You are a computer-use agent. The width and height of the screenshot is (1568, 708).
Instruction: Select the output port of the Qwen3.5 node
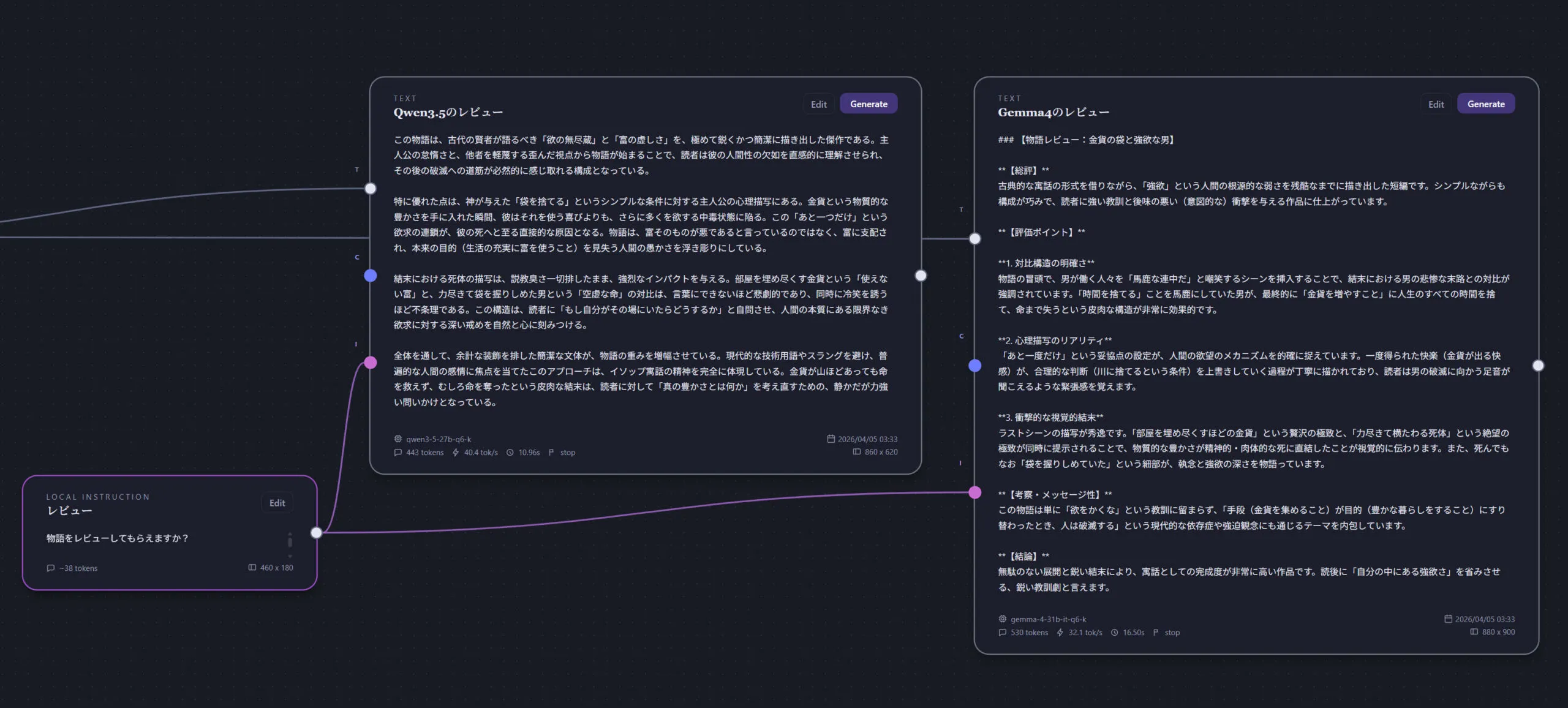coord(921,276)
